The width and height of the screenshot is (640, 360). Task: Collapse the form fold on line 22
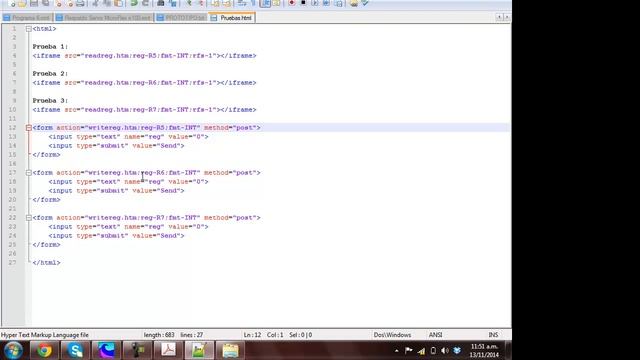point(29,218)
